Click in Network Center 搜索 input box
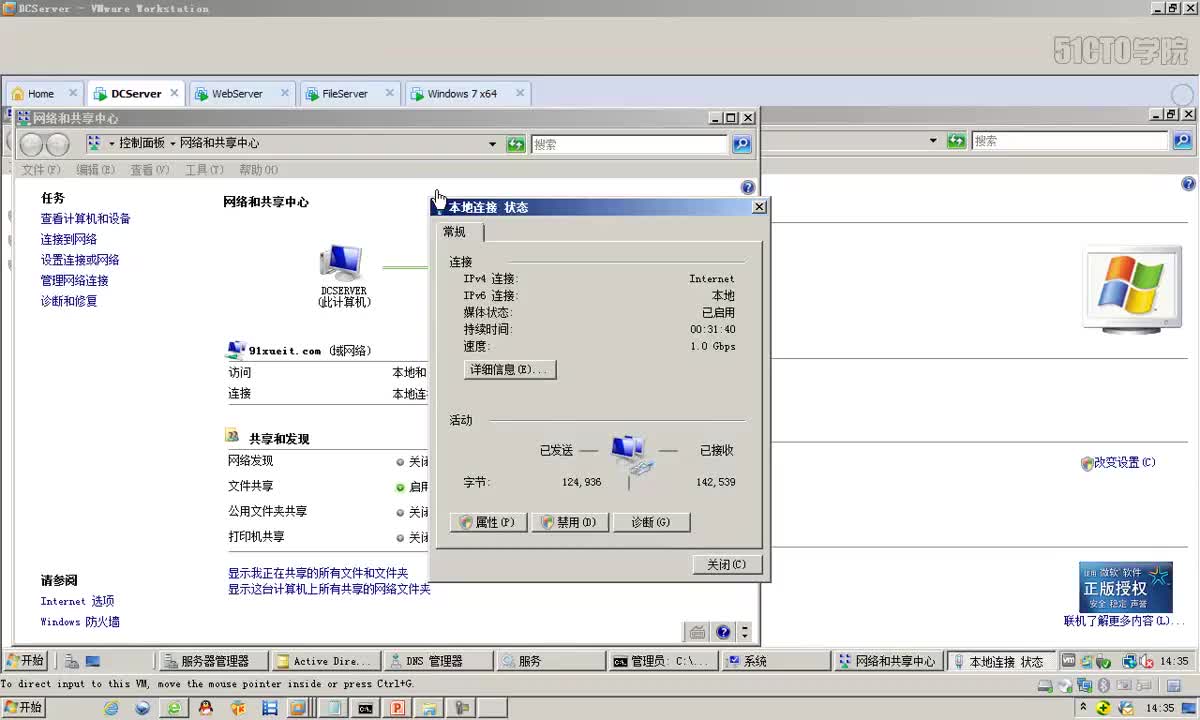The width and height of the screenshot is (1200, 720). [629, 144]
